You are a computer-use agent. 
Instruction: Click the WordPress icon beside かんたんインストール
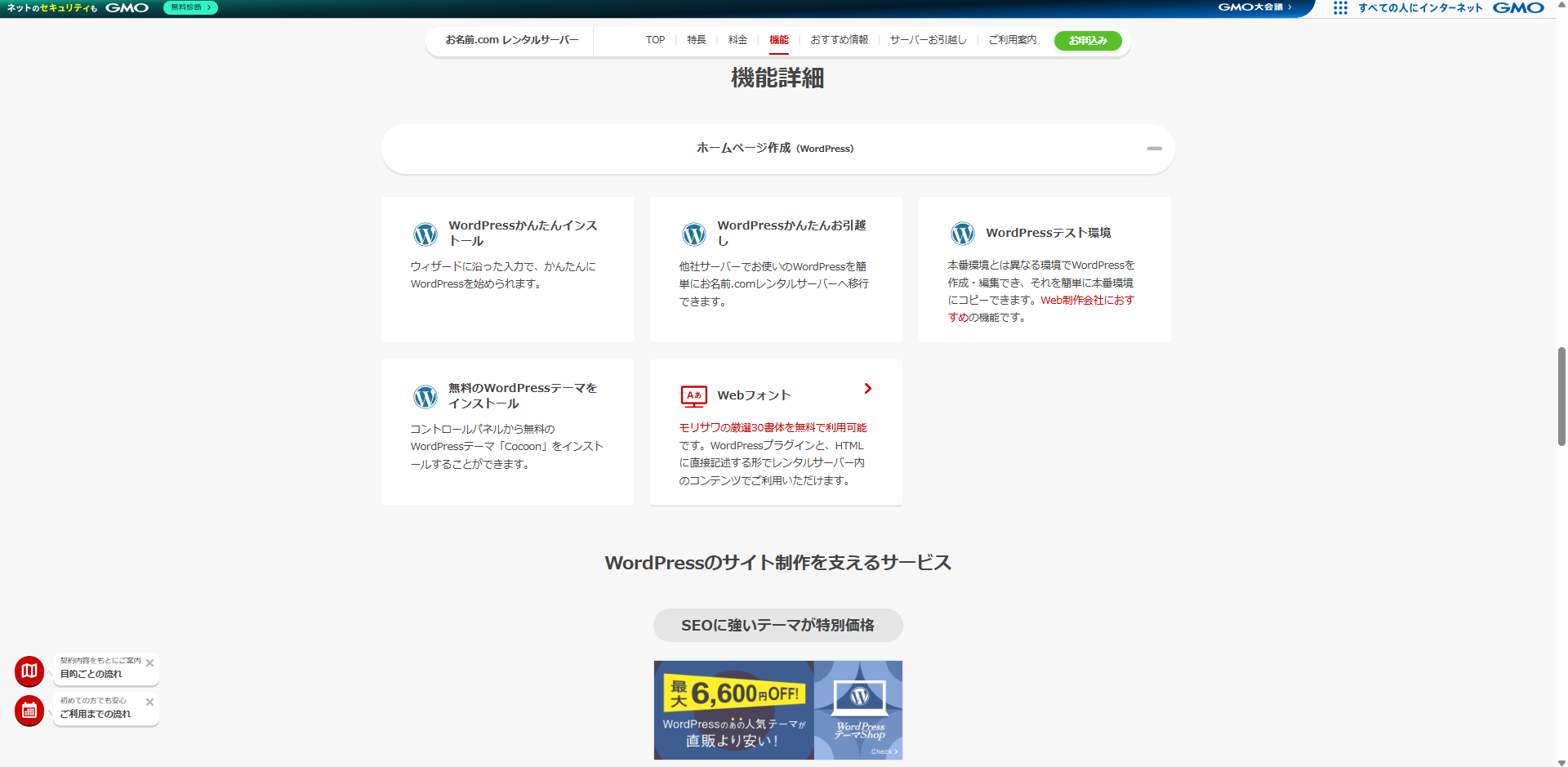click(425, 234)
